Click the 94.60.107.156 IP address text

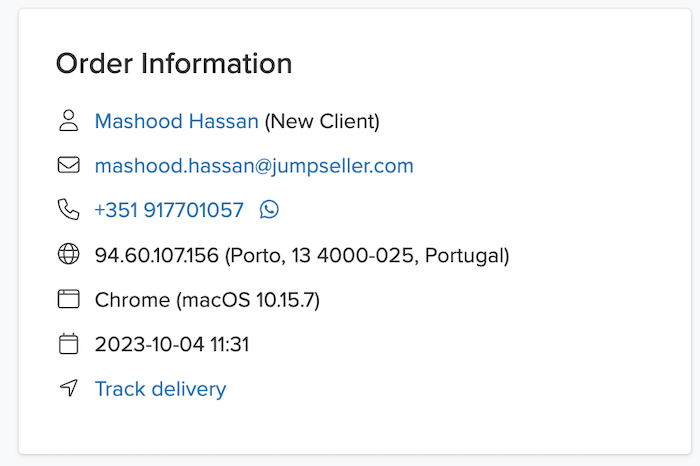point(156,255)
